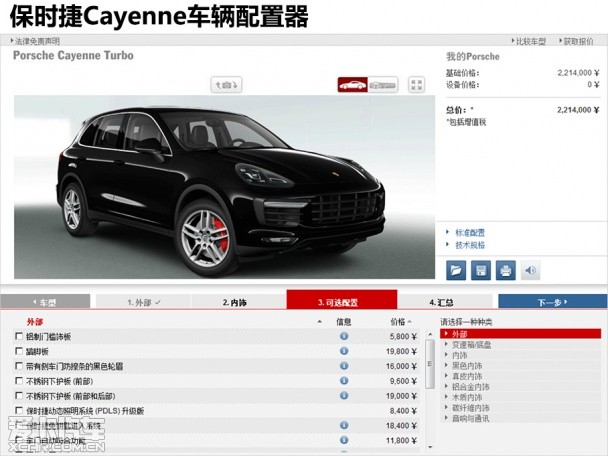Check 带有侧车门防擦条的黑色轮眉 option
This screenshot has width=608, height=456.
[19, 366]
